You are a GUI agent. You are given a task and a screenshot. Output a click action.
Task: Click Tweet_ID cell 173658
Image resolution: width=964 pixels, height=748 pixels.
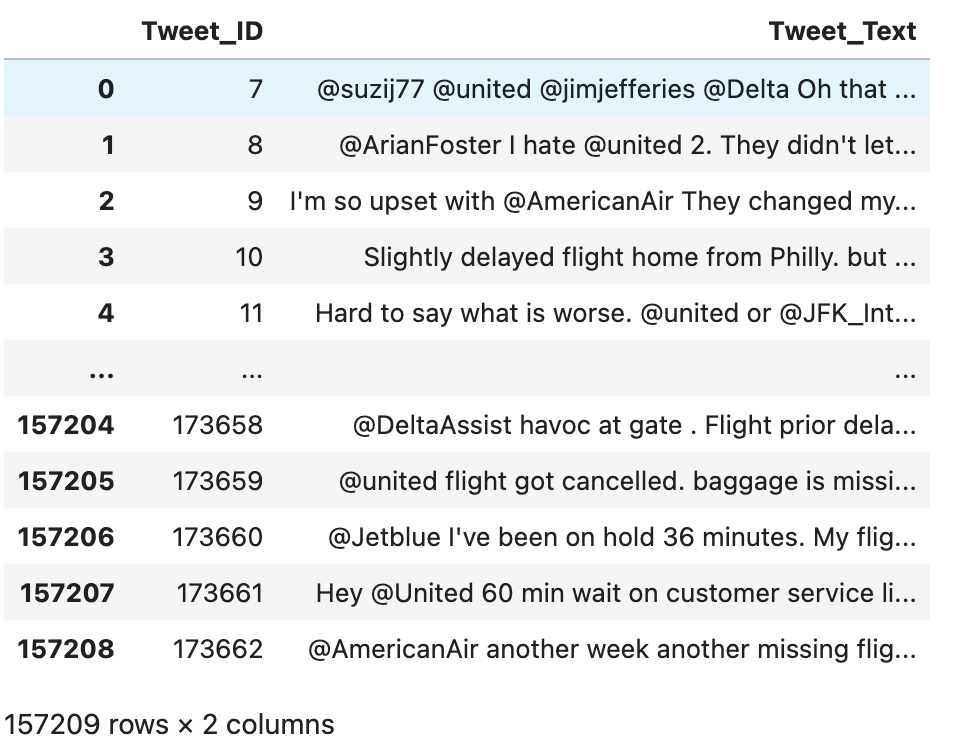coord(217,425)
